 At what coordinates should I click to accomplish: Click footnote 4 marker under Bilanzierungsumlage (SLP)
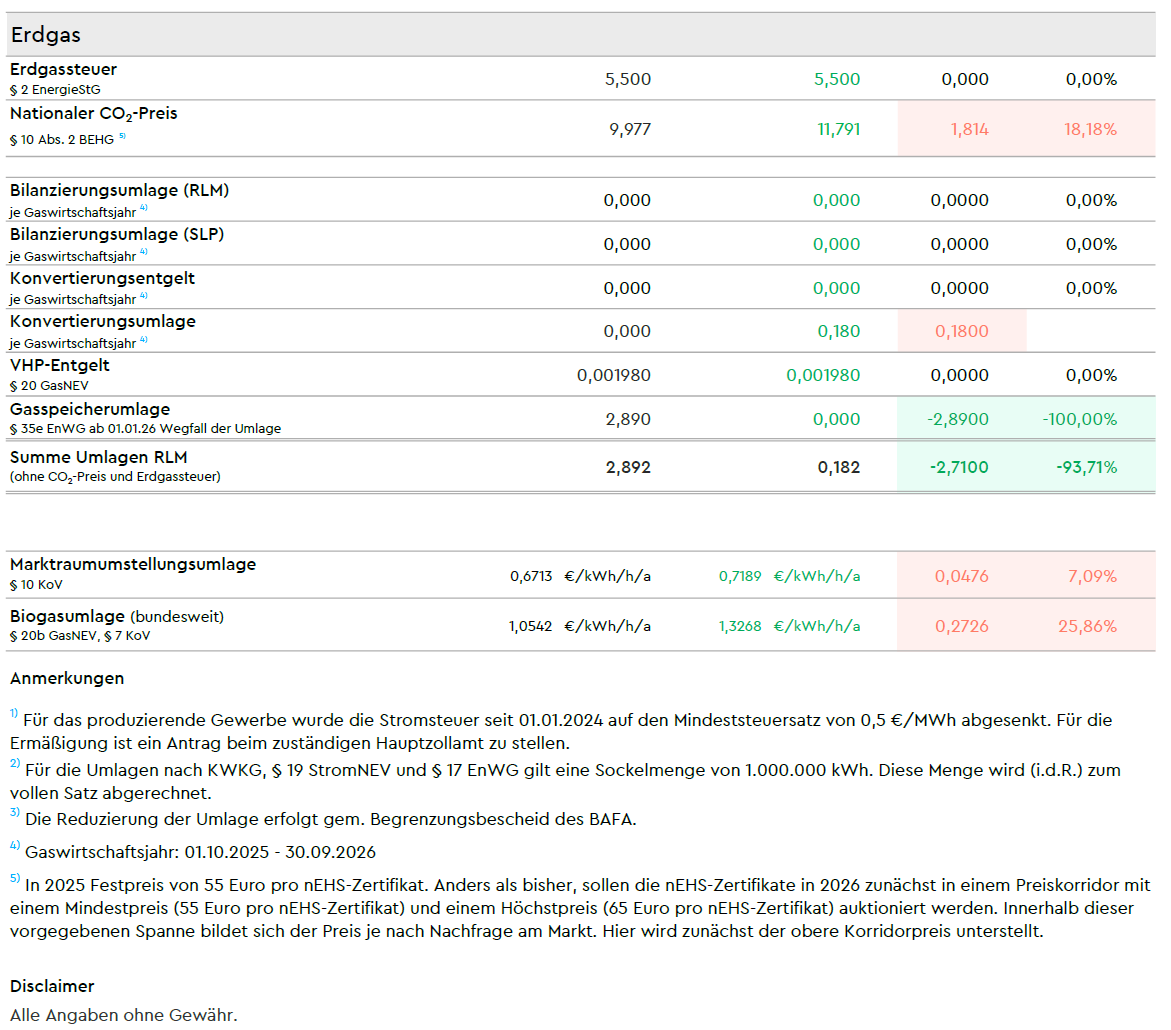[144, 252]
